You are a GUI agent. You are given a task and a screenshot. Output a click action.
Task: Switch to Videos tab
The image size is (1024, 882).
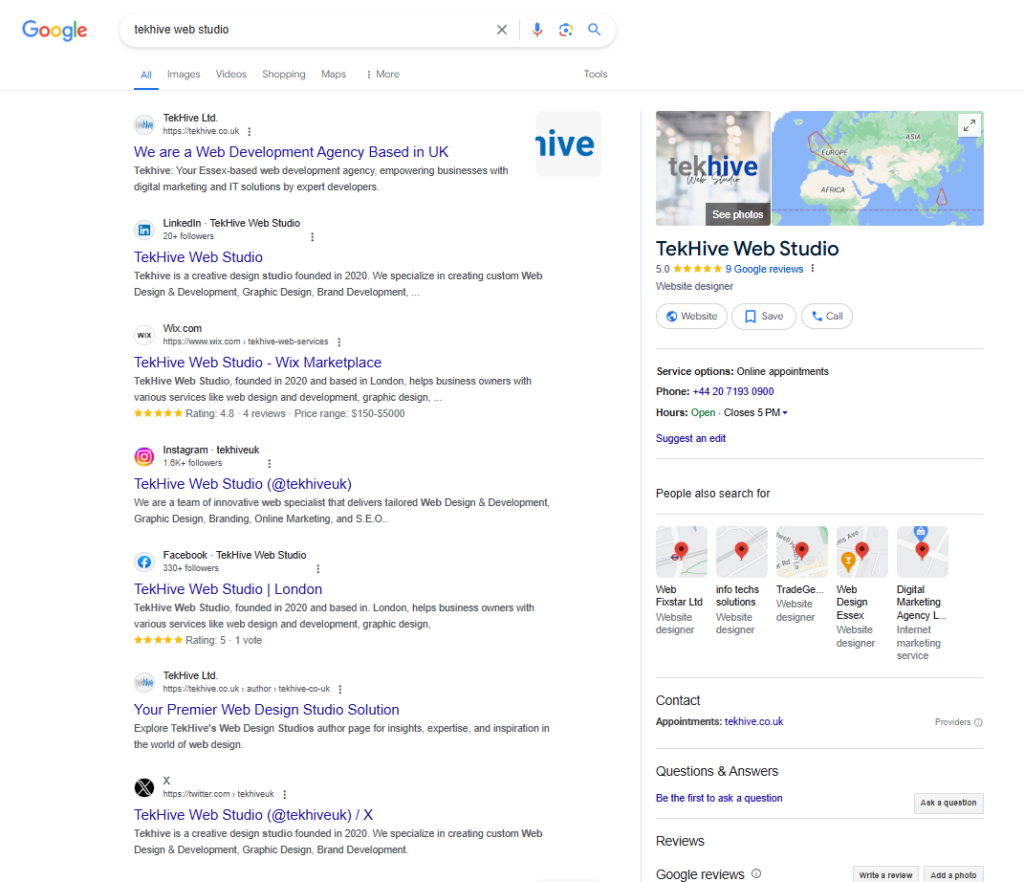click(231, 74)
